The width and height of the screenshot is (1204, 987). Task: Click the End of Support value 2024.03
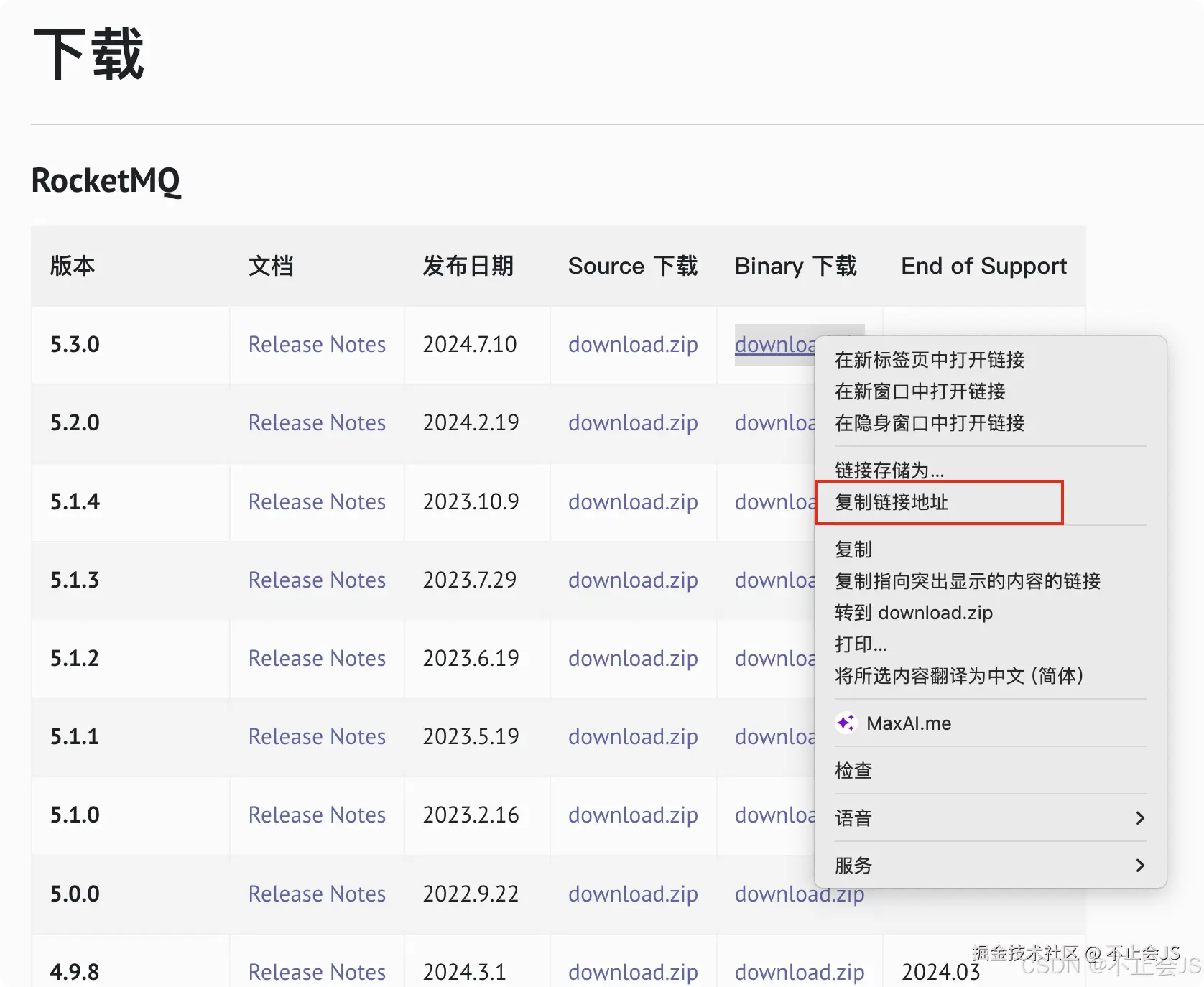[941, 972]
